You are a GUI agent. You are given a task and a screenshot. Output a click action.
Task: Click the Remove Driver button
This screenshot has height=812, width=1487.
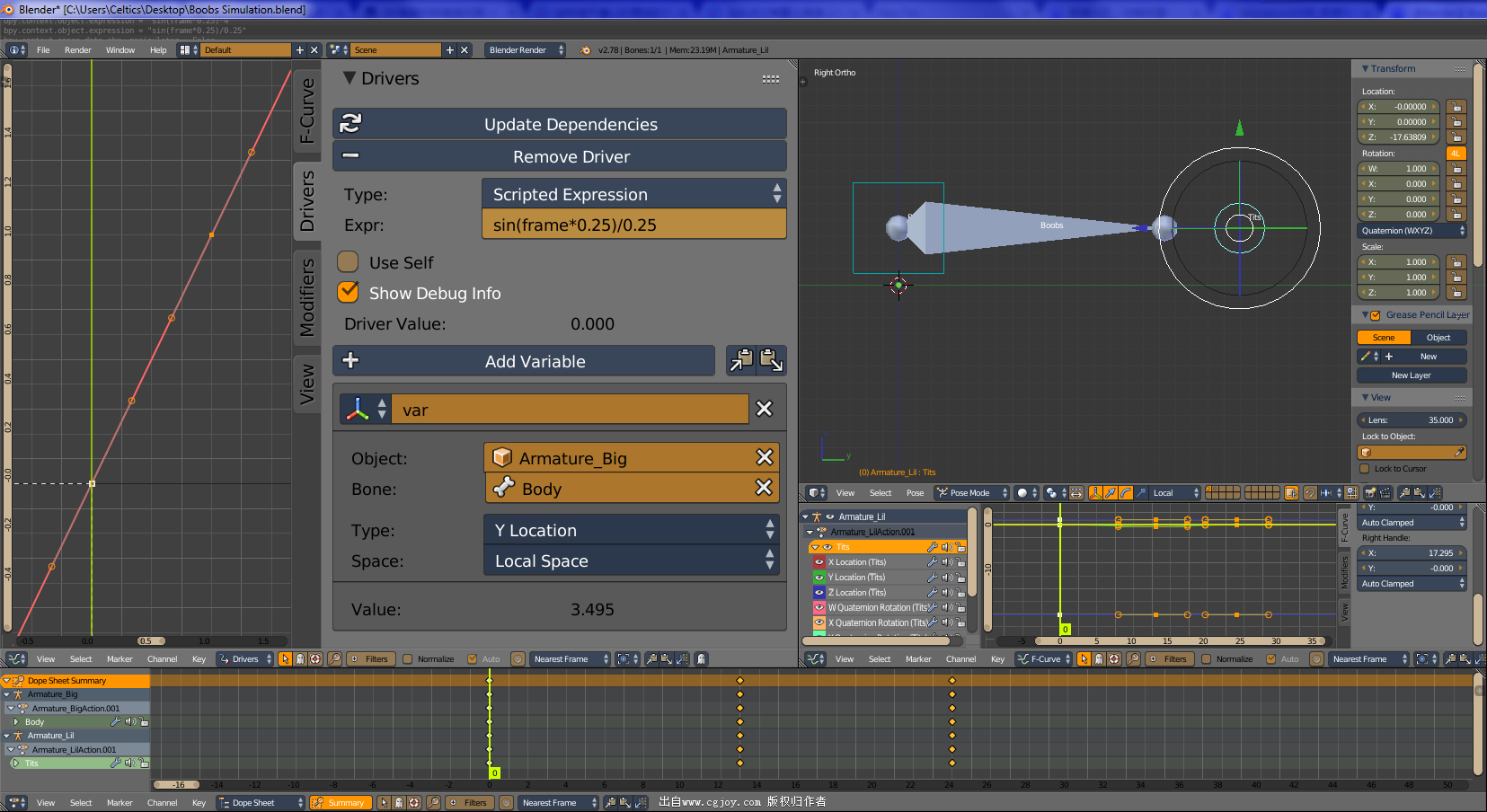560,156
